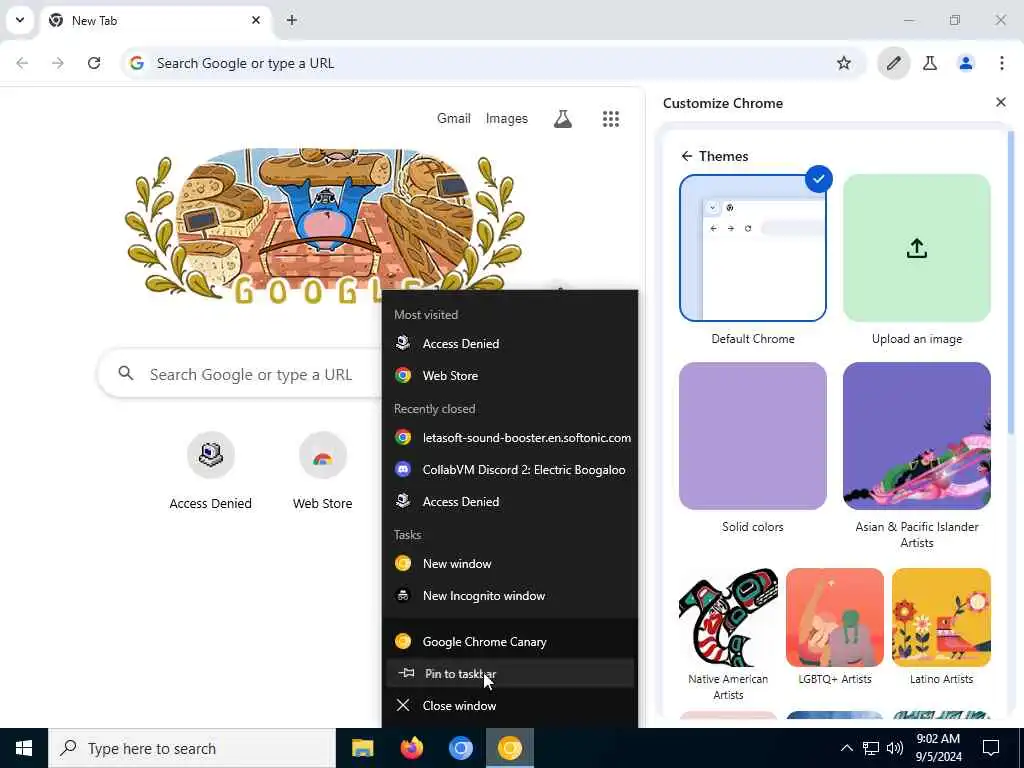Launch Google Chrome Canary from jump list

(x=509, y=642)
